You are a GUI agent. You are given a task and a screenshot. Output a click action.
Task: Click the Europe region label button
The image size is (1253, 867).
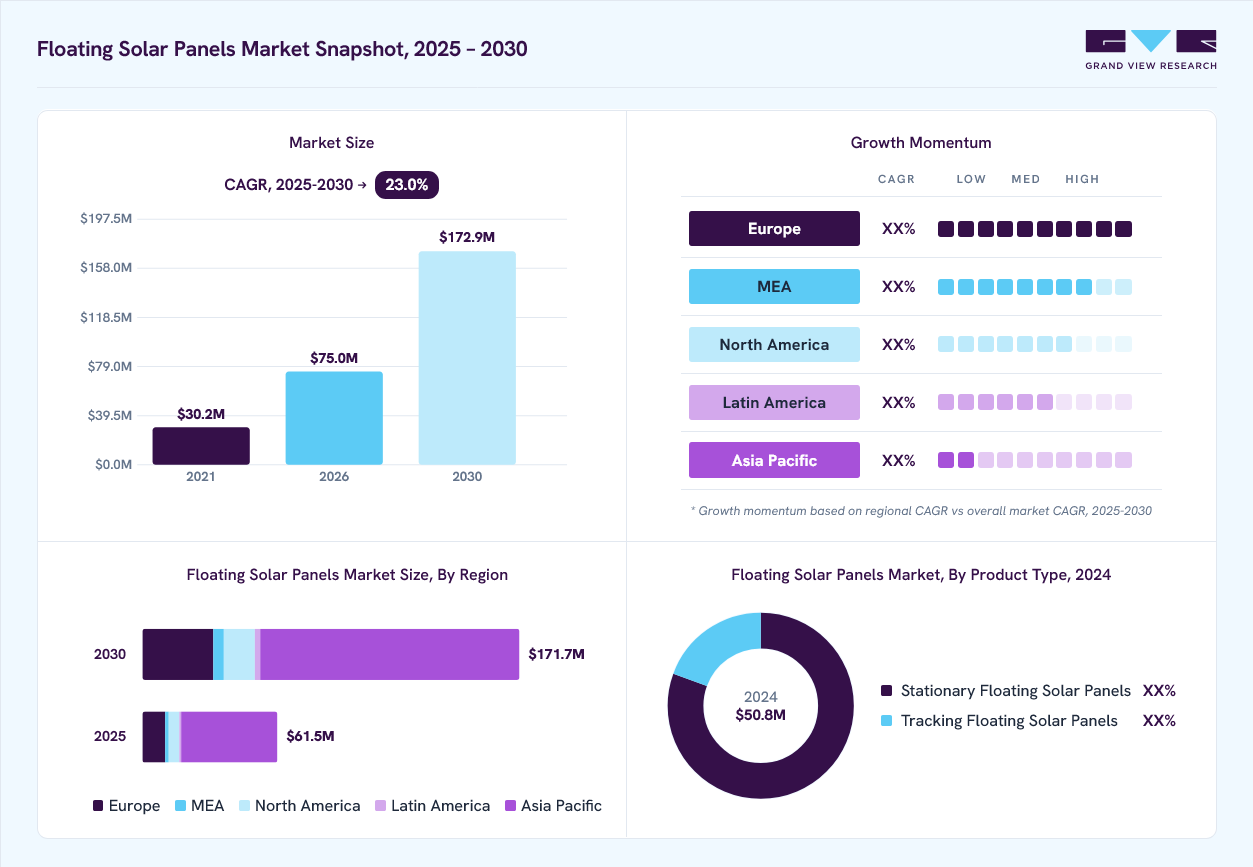click(x=774, y=228)
